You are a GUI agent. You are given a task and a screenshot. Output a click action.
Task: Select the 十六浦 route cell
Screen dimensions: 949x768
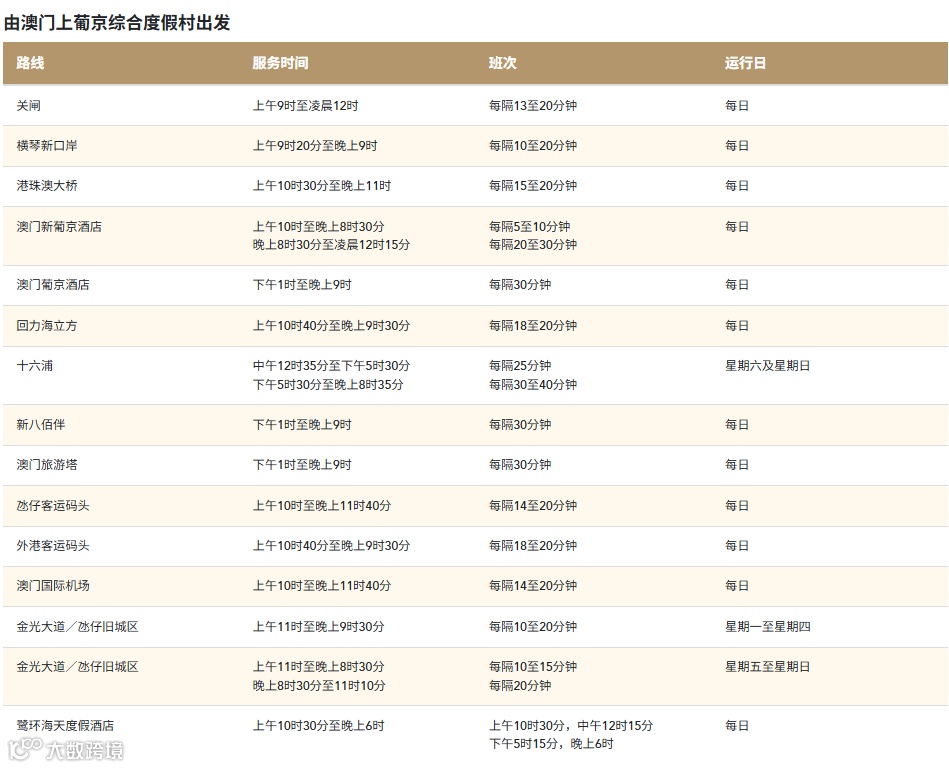[x=34, y=366]
